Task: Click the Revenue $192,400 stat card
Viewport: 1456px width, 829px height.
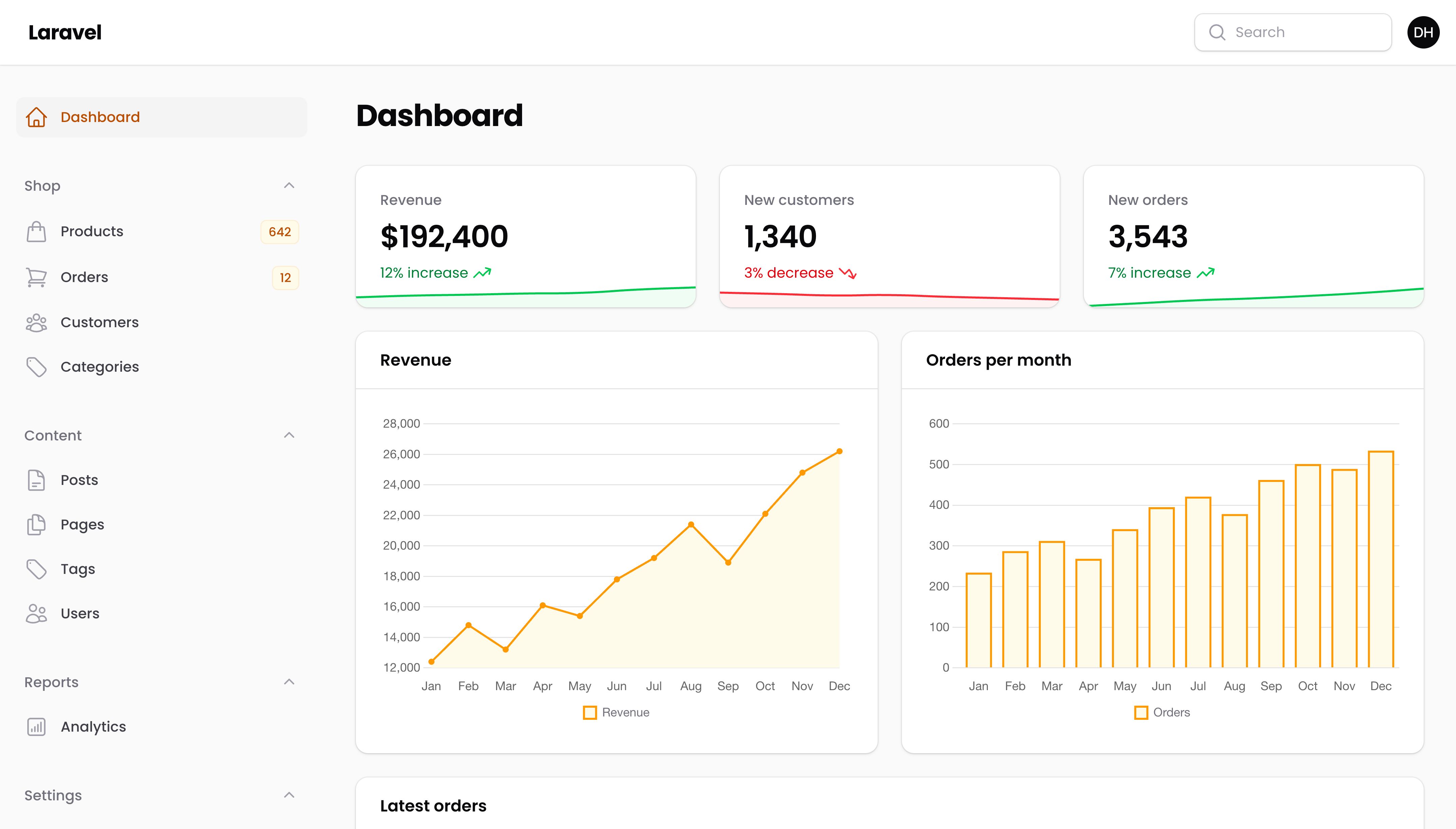Action: tap(525, 237)
